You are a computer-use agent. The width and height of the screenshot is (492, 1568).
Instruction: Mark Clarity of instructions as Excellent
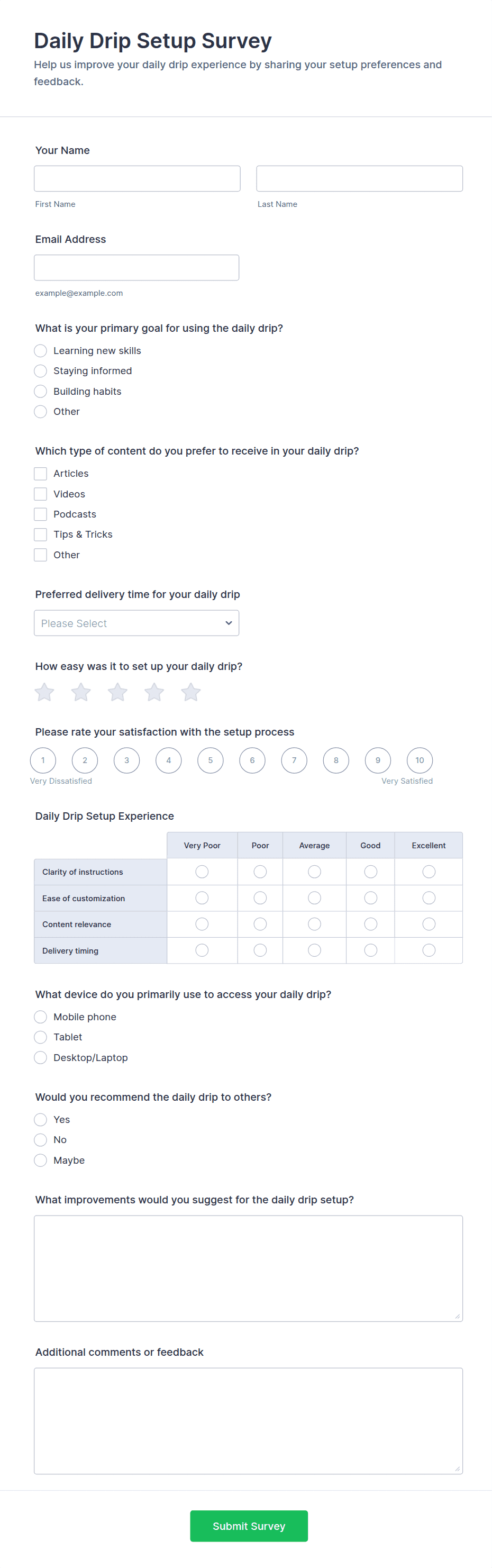click(429, 872)
